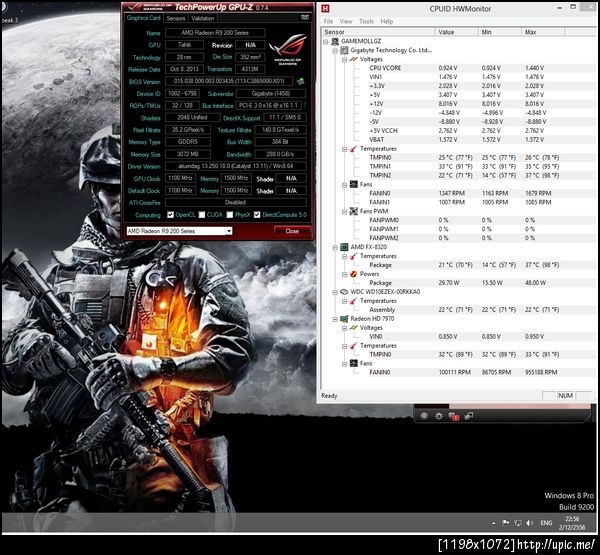Show hidden tray icons arrow

[494, 523]
